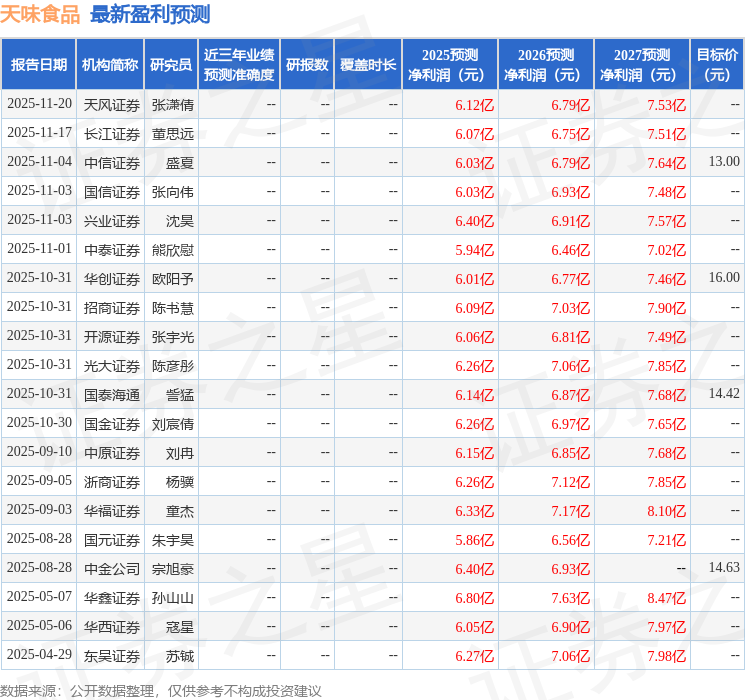Select the 目标价 column header
This screenshot has width=745, height=700.
tap(717, 65)
